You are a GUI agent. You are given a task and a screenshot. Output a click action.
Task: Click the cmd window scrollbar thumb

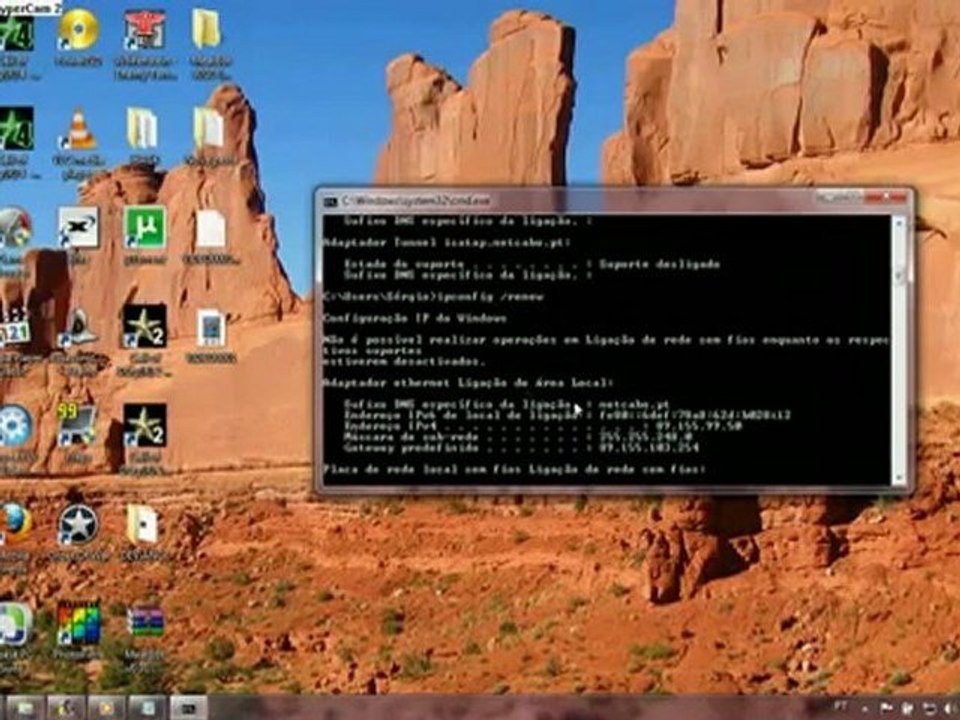[x=899, y=274]
